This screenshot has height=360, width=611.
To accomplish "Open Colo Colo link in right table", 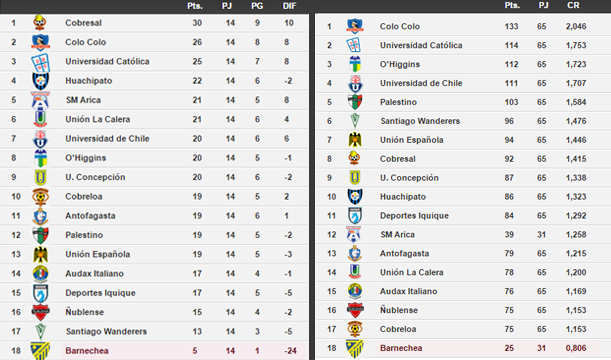I will (400, 26).
